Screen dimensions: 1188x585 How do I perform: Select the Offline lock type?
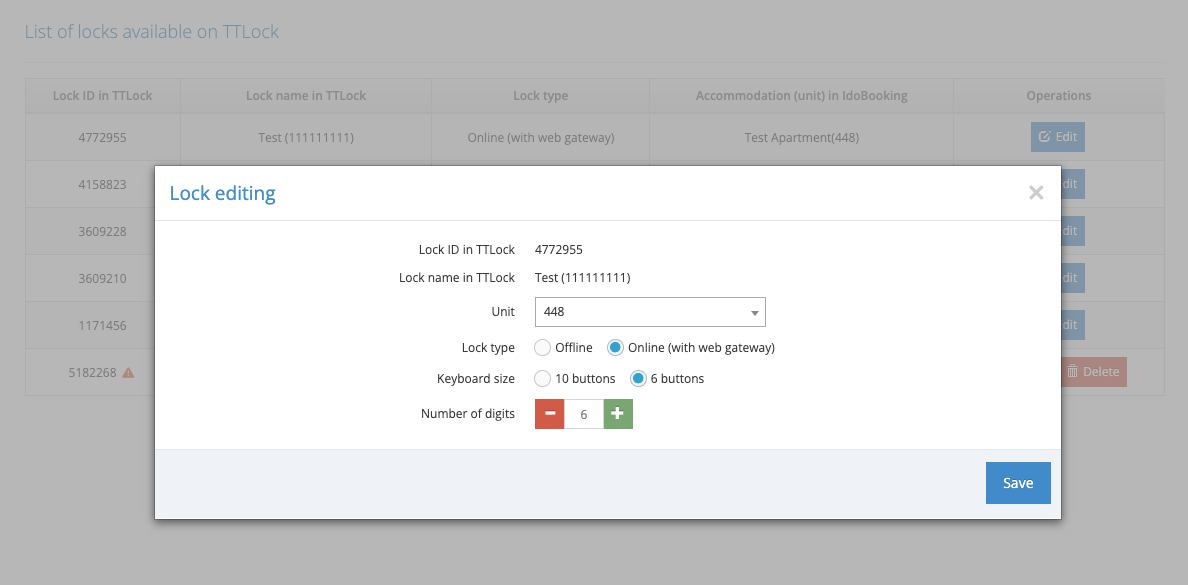543,348
